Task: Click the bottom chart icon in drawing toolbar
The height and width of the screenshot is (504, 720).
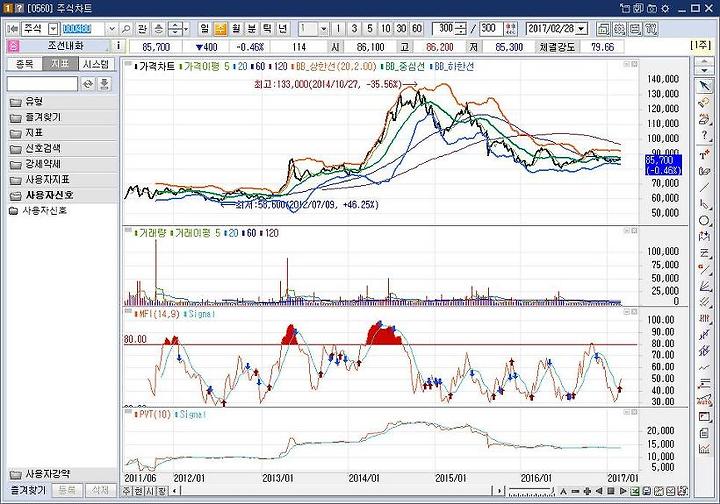Action: coord(704,449)
